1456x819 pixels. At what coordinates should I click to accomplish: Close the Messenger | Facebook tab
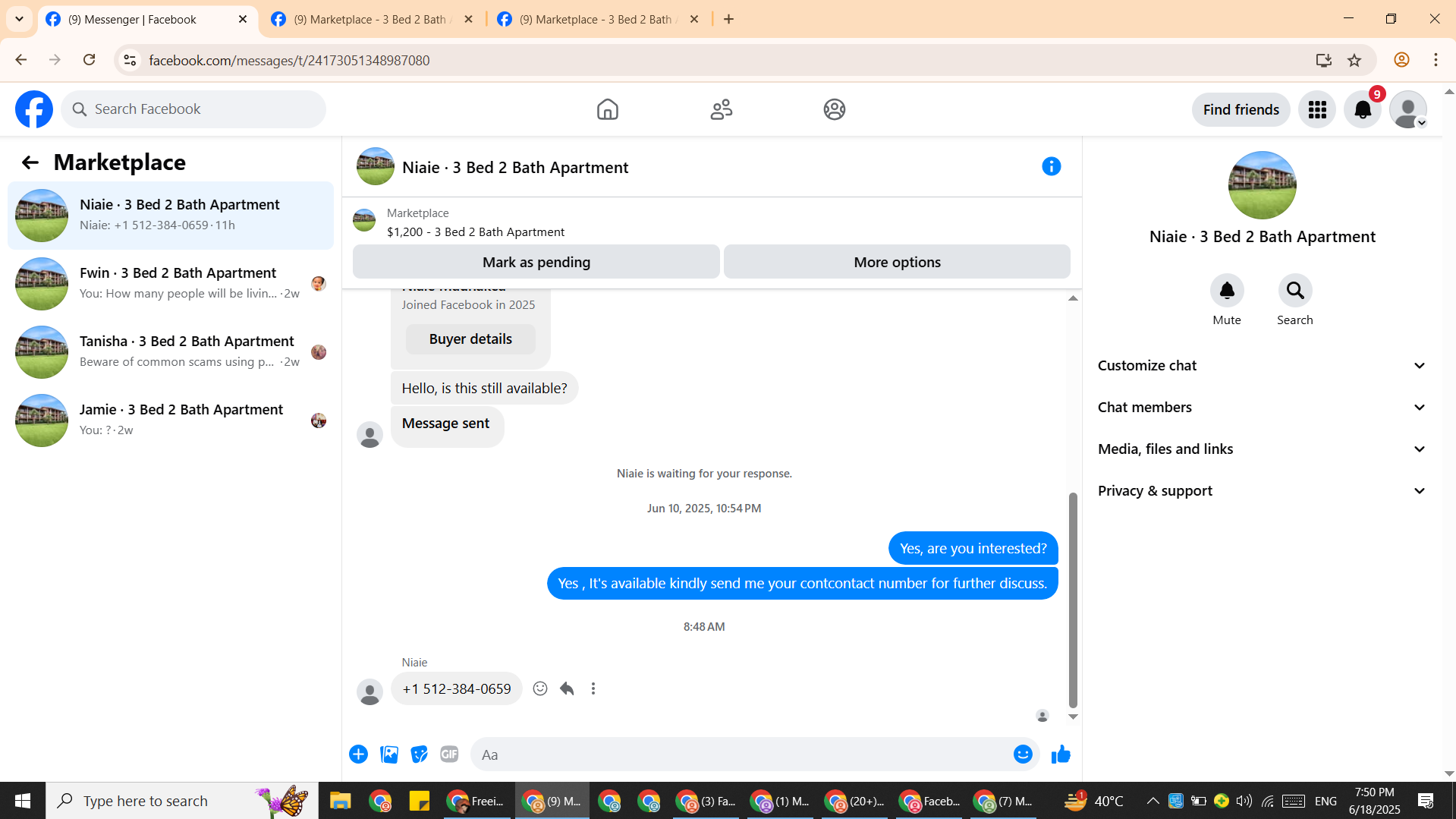click(243, 19)
